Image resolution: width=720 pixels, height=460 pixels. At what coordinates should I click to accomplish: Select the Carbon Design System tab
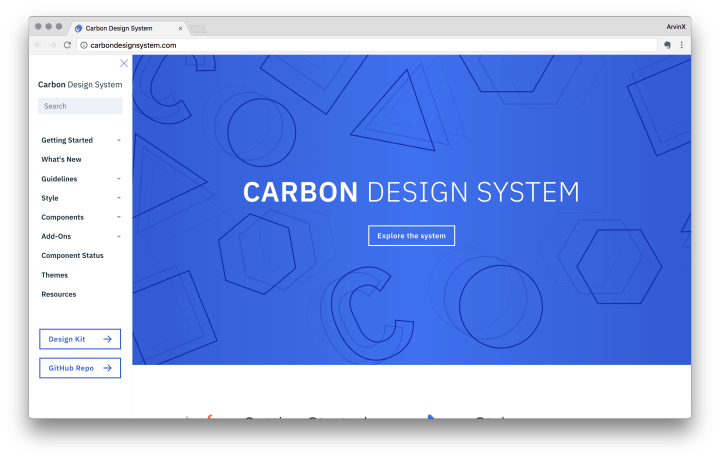point(129,28)
